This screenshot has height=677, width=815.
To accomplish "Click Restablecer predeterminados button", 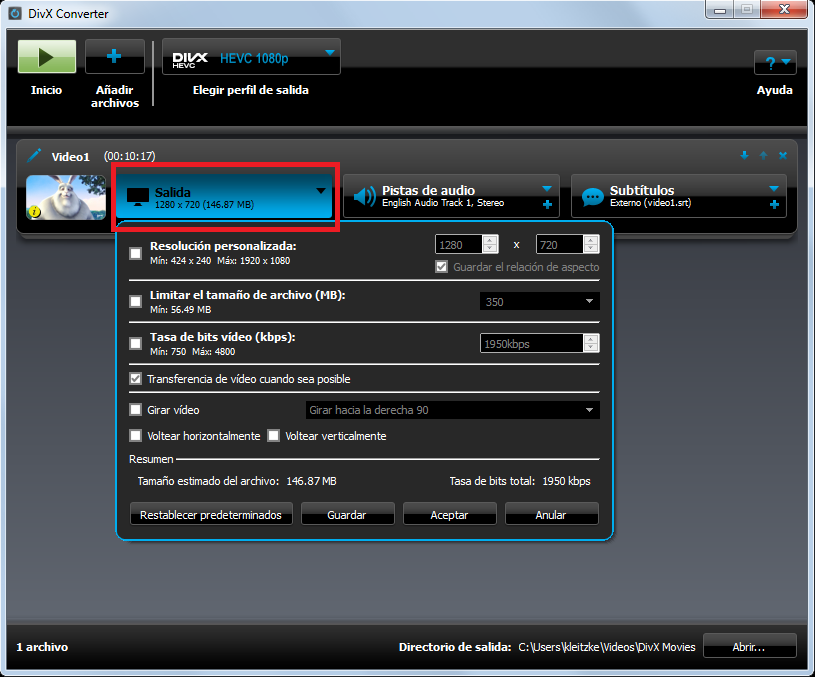I will coord(211,514).
